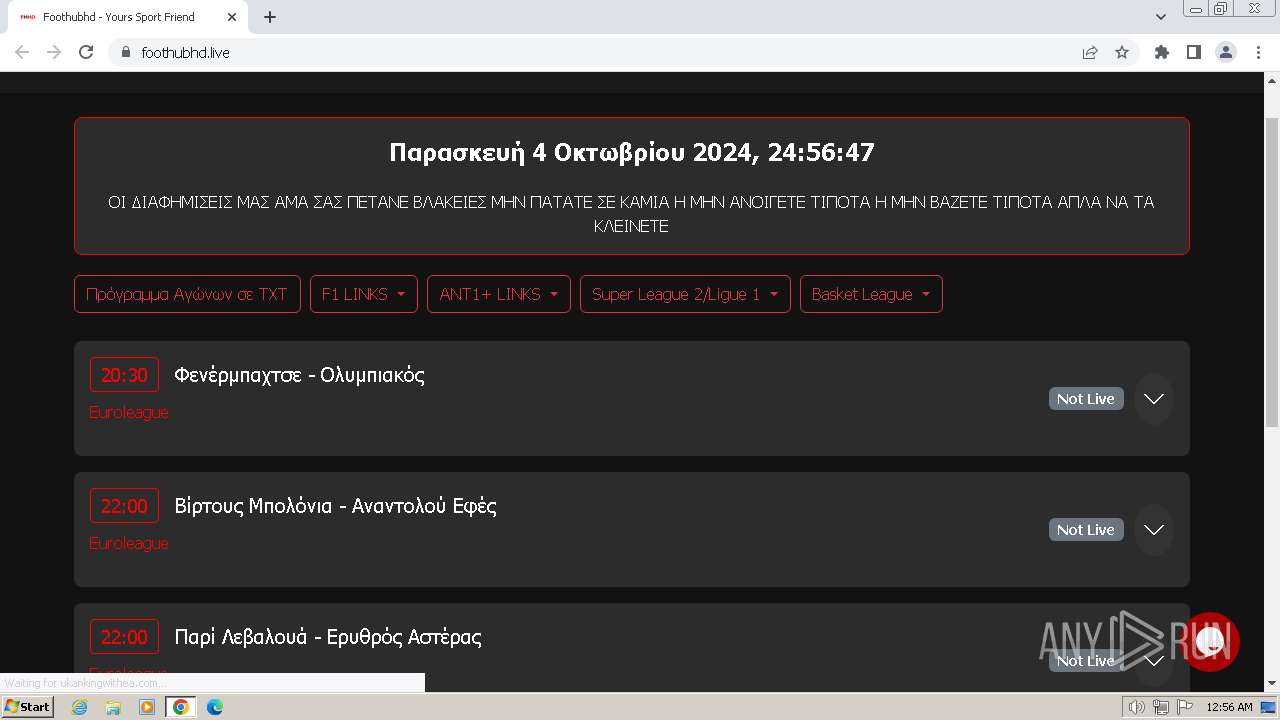Reload the foothubhd.live page
1280x720 pixels.
click(x=86, y=52)
